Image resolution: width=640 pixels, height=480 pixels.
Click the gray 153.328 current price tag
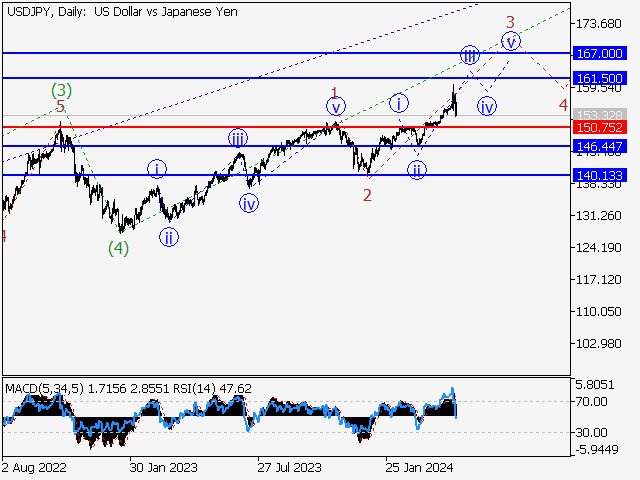pyautogui.click(x=599, y=115)
